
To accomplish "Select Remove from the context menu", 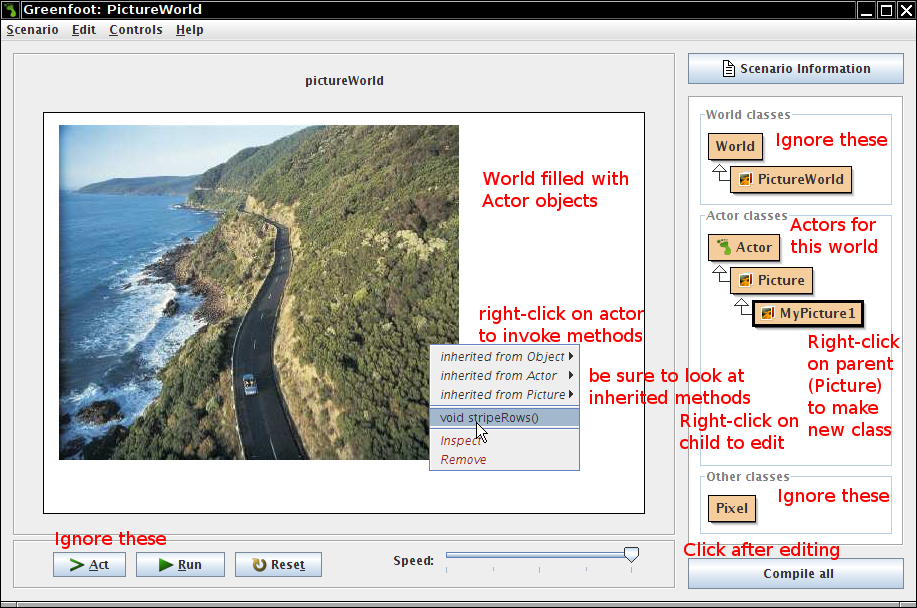I will pyautogui.click(x=463, y=460).
